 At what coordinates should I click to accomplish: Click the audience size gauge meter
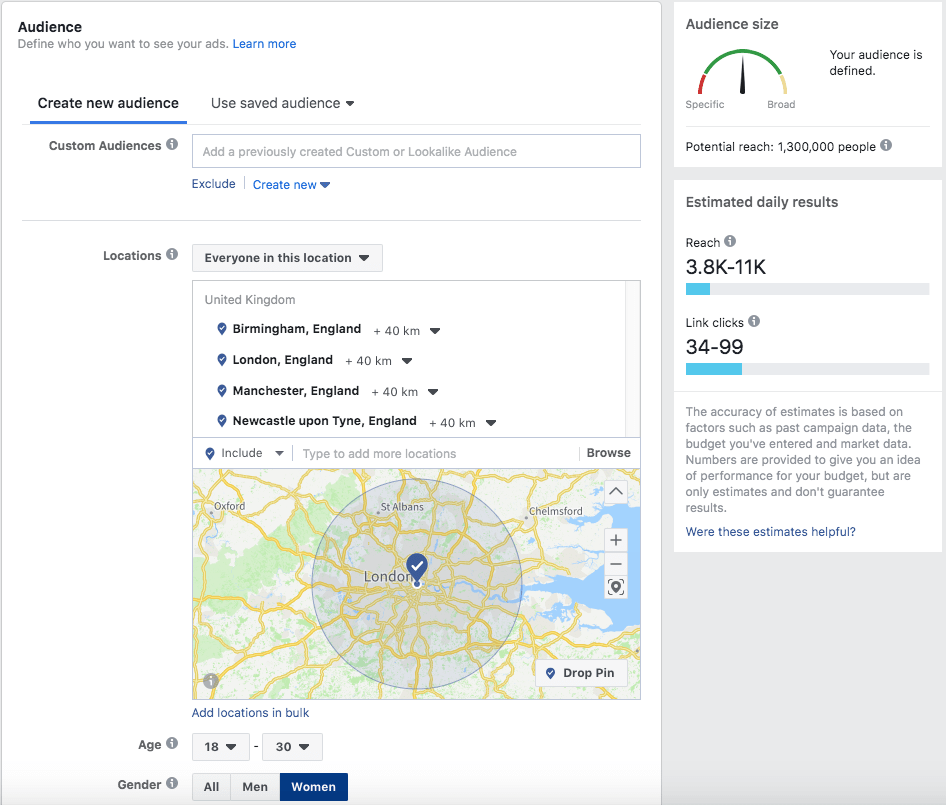click(742, 72)
